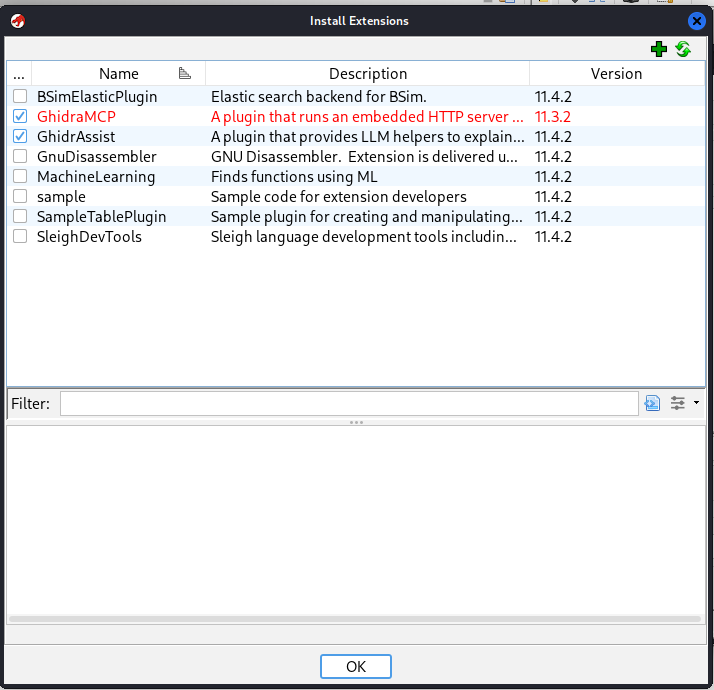714x690 pixels.
Task: Click inside the Filter text field
Action: click(x=348, y=403)
